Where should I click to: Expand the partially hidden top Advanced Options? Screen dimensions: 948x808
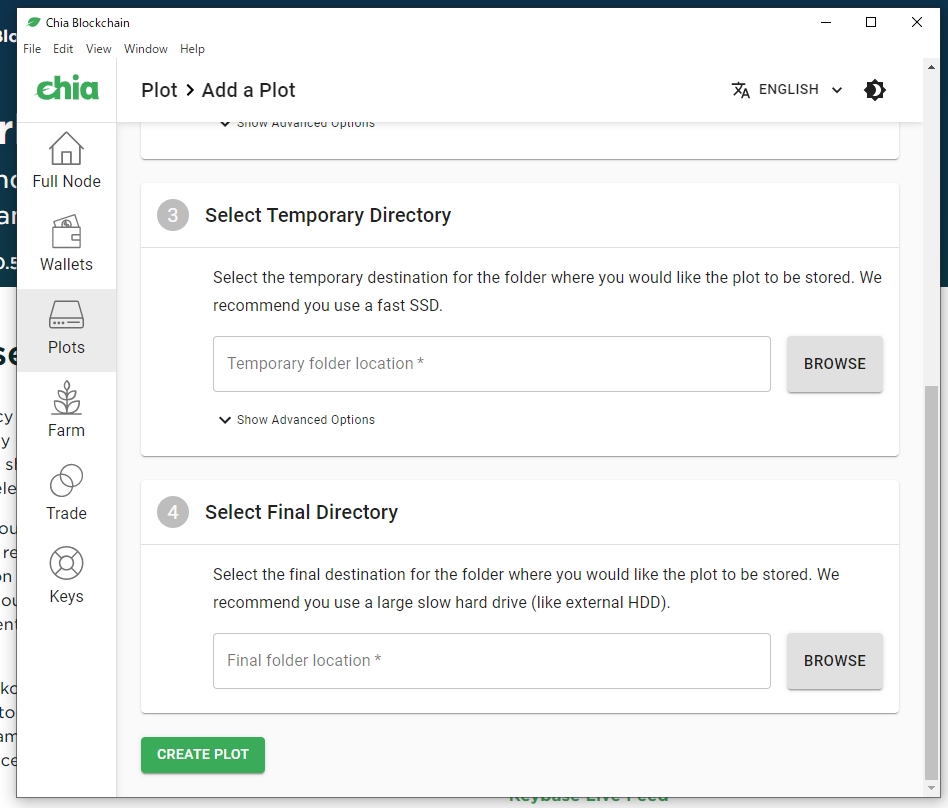[x=296, y=124]
